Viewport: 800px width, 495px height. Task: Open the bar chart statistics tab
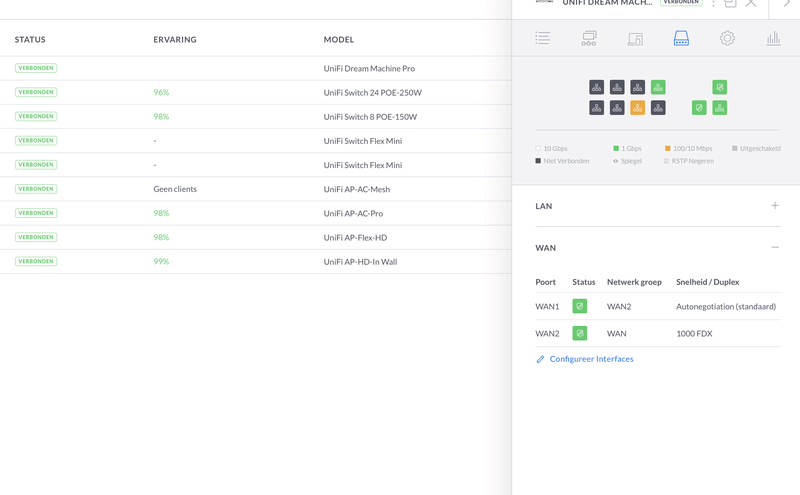tap(773, 38)
